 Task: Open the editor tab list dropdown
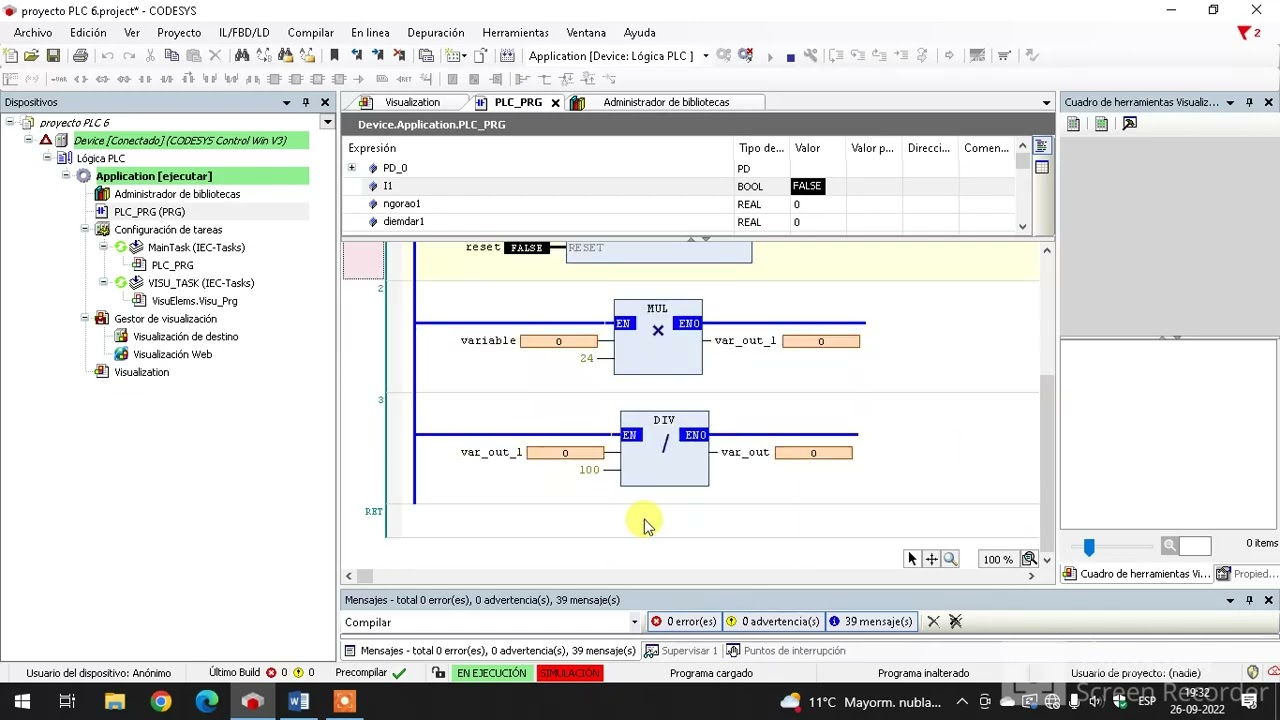[1046, 102]
